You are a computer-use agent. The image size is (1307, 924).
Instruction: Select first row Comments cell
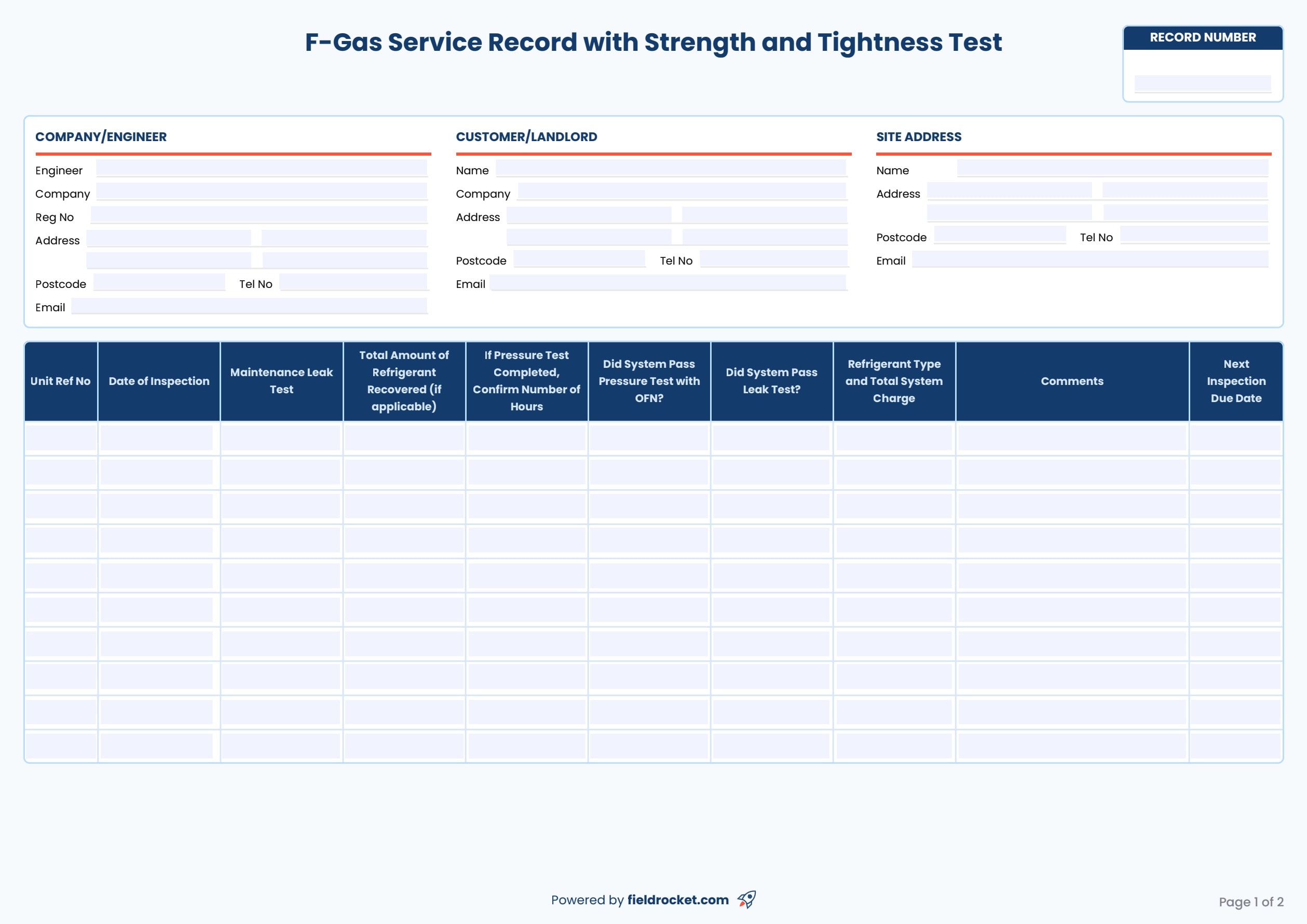[x=1071, y=438]
